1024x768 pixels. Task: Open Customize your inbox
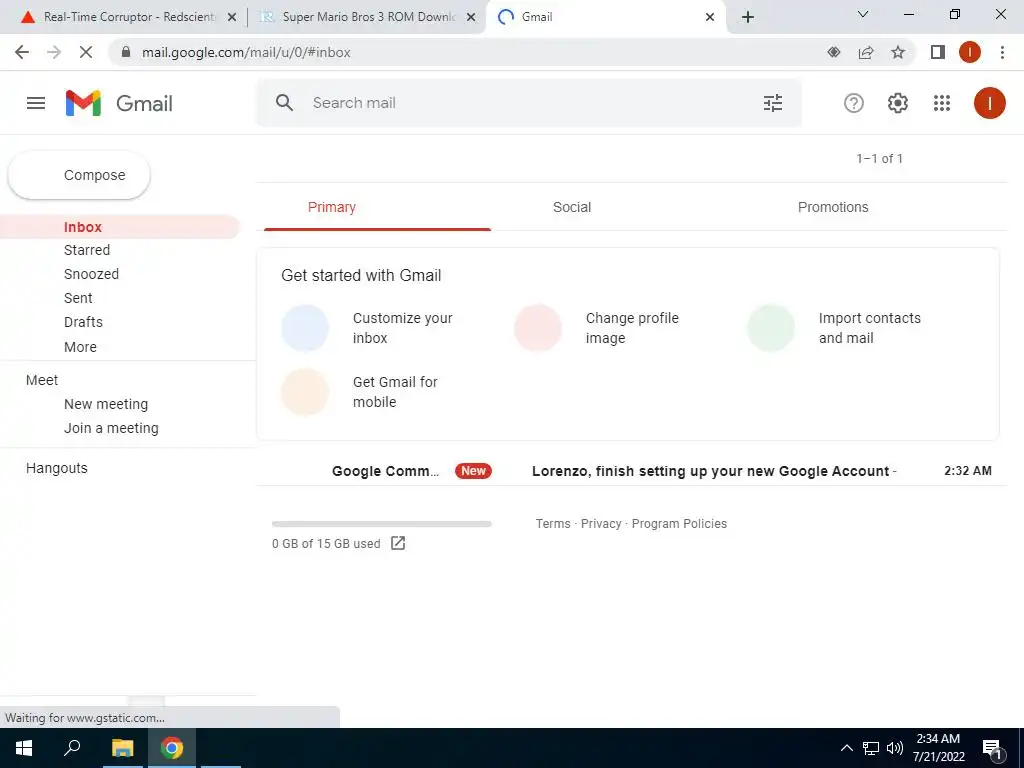click(377, 328)
